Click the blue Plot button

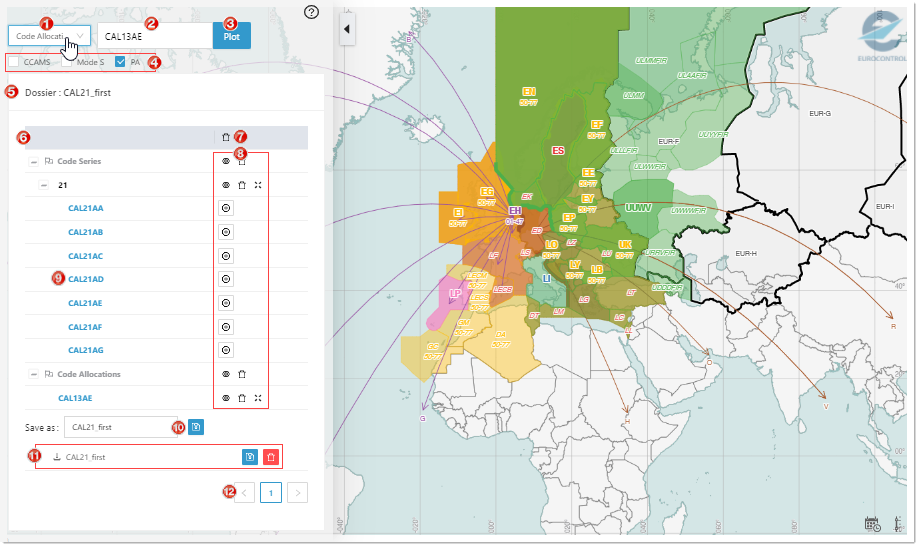232,36
